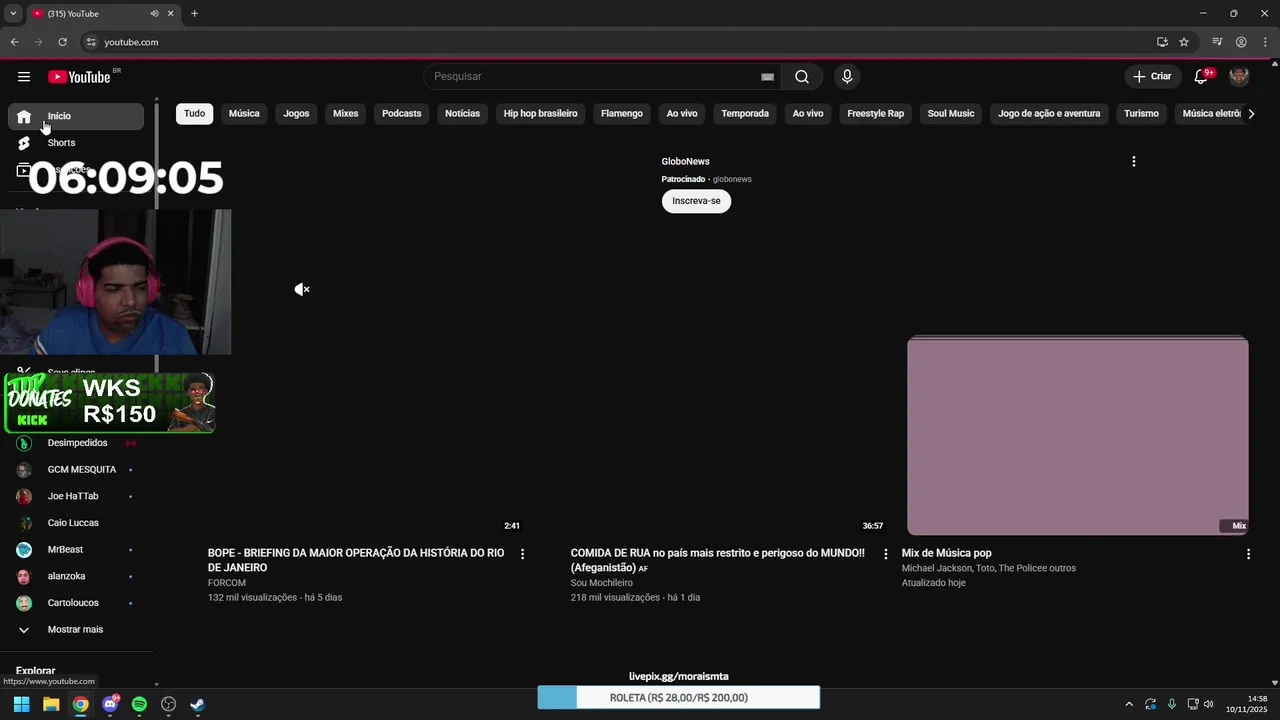Open Chrome media controls icon
Image resolution: width=1280 pixels, height=720 pixels.
click(x=1217, y=42)
